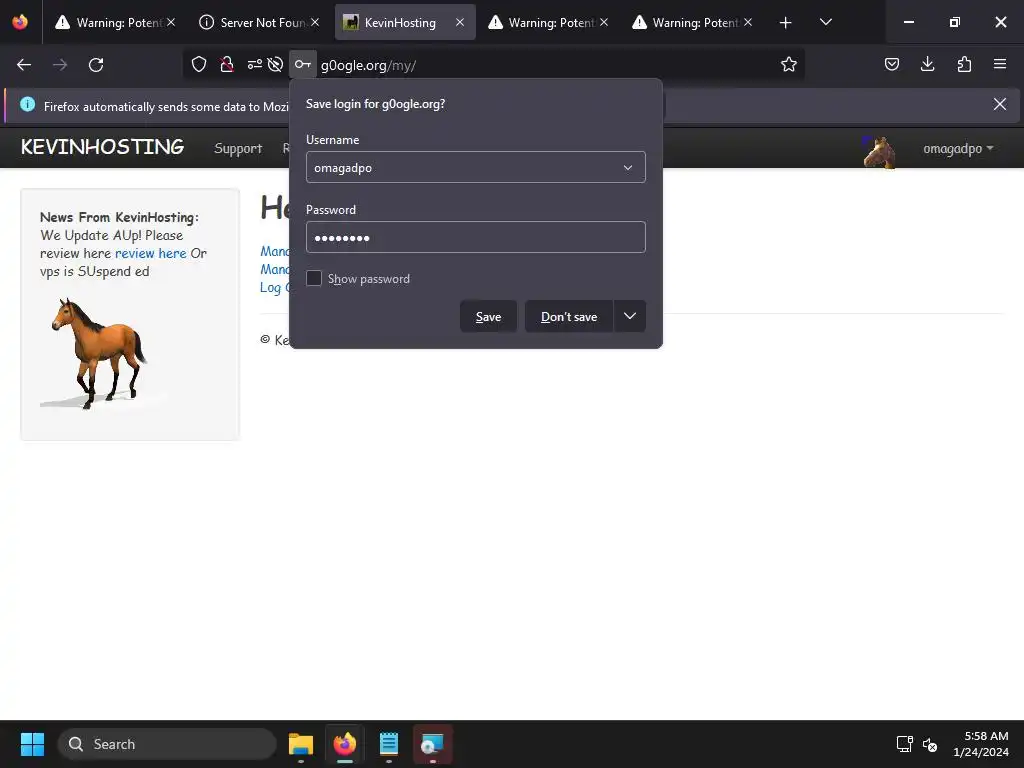
Task: Close the KevinHosting tab
Action: tap(460, 22)
